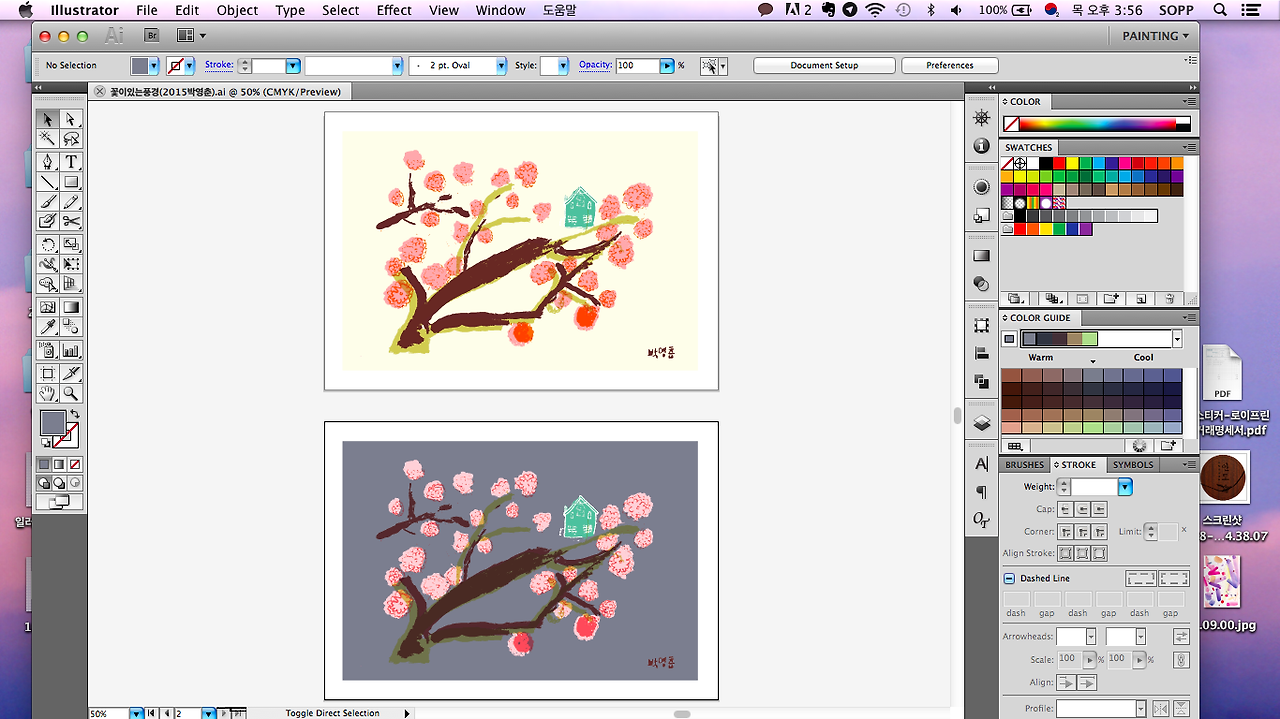Screen dimensions: 1280x719
Task: Select the Type tool
Action: [71, 162]
